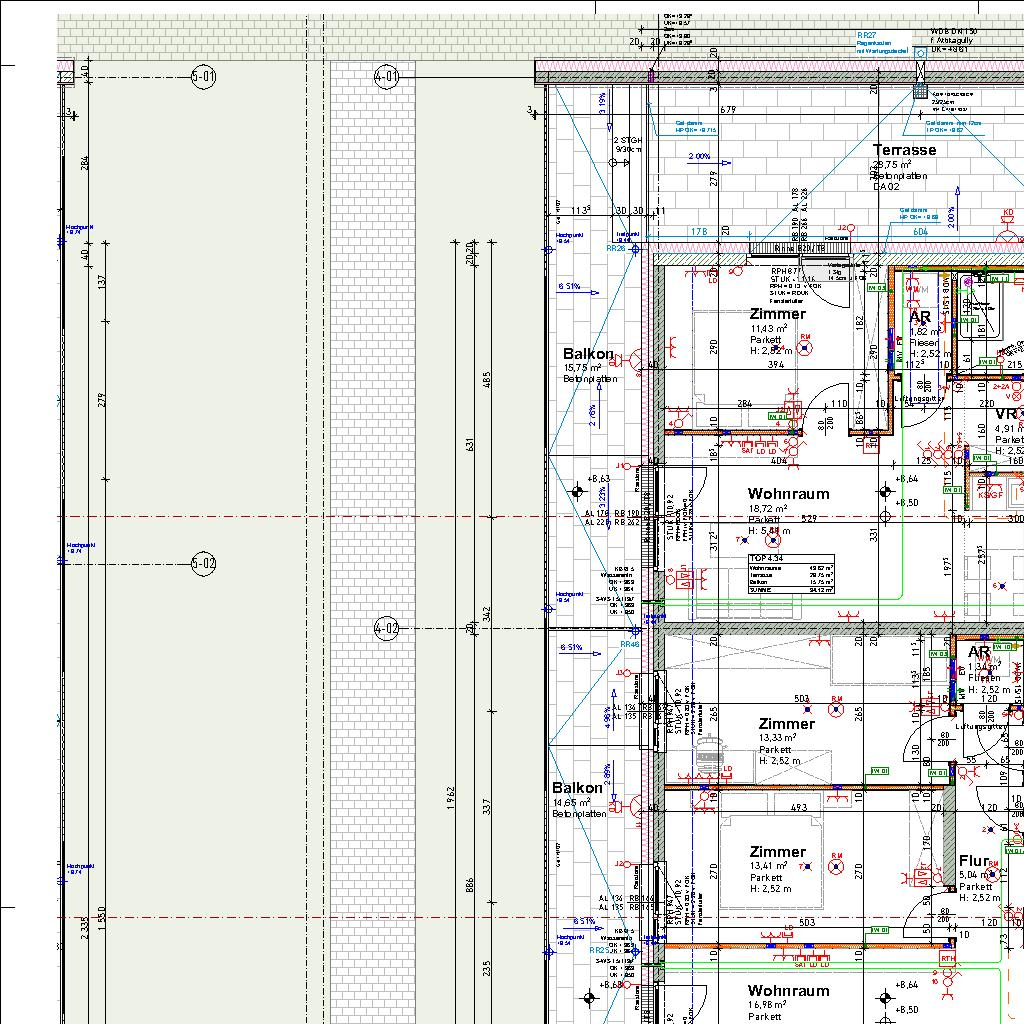Select the Balkon 14,65 m² label
This screenshot has height=1024, width=1024.
point(577,788)
